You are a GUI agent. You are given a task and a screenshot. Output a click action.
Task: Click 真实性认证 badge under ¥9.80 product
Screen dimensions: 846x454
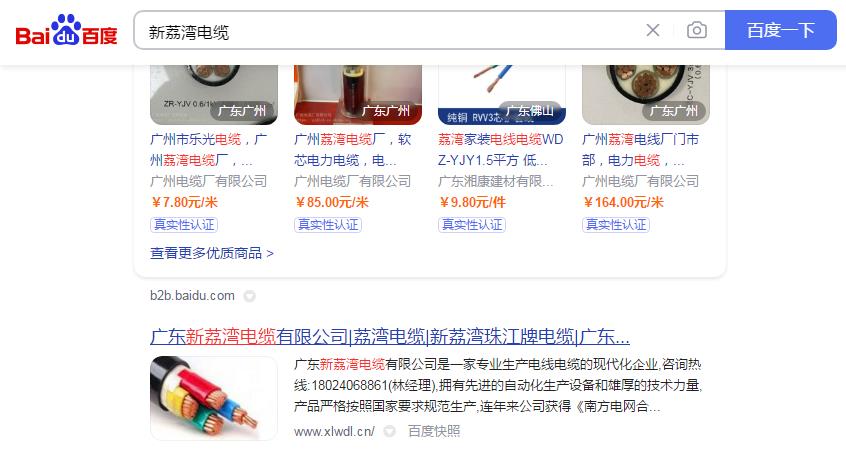pyautogui.click(x=472, y=225)
